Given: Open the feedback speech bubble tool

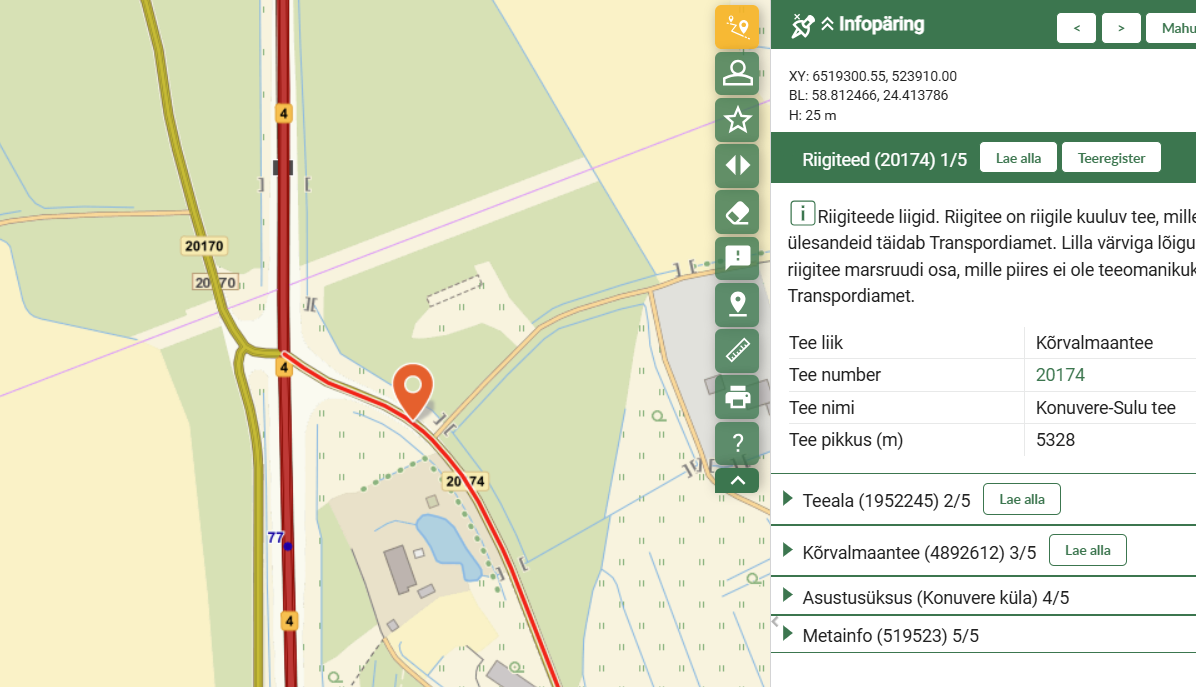Looking at the screenshot, I should pos(737,258).
